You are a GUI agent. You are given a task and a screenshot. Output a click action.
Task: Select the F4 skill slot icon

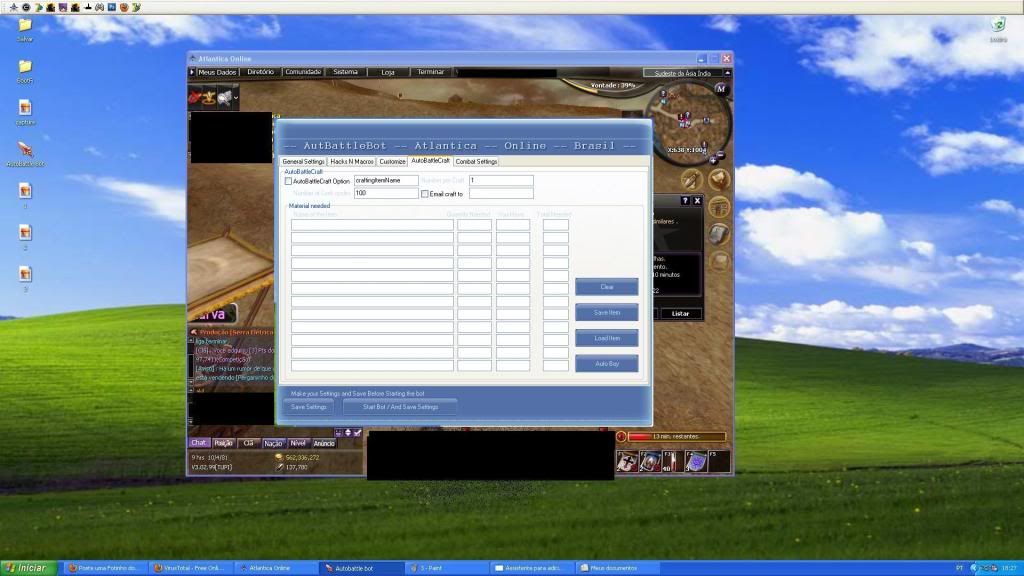pos(697,461)
